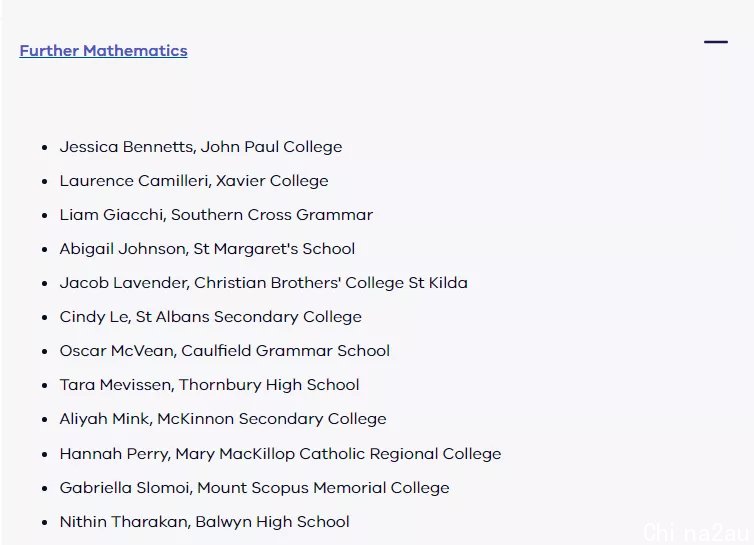Select the Jessica Bennetts list entry
This screenshot has height=545, width=754.
point(201,147)
